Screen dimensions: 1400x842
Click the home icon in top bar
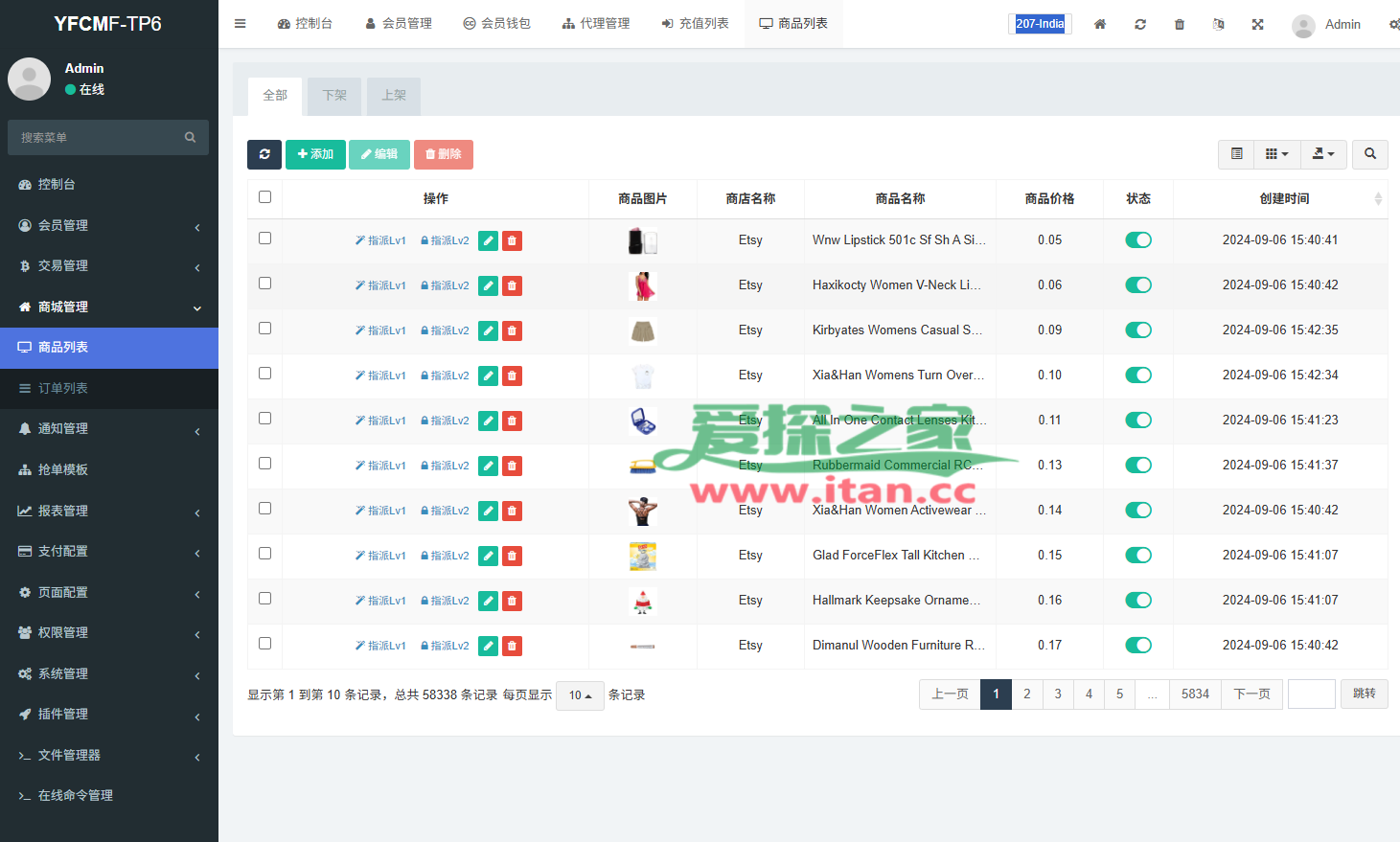[1100, 24]
